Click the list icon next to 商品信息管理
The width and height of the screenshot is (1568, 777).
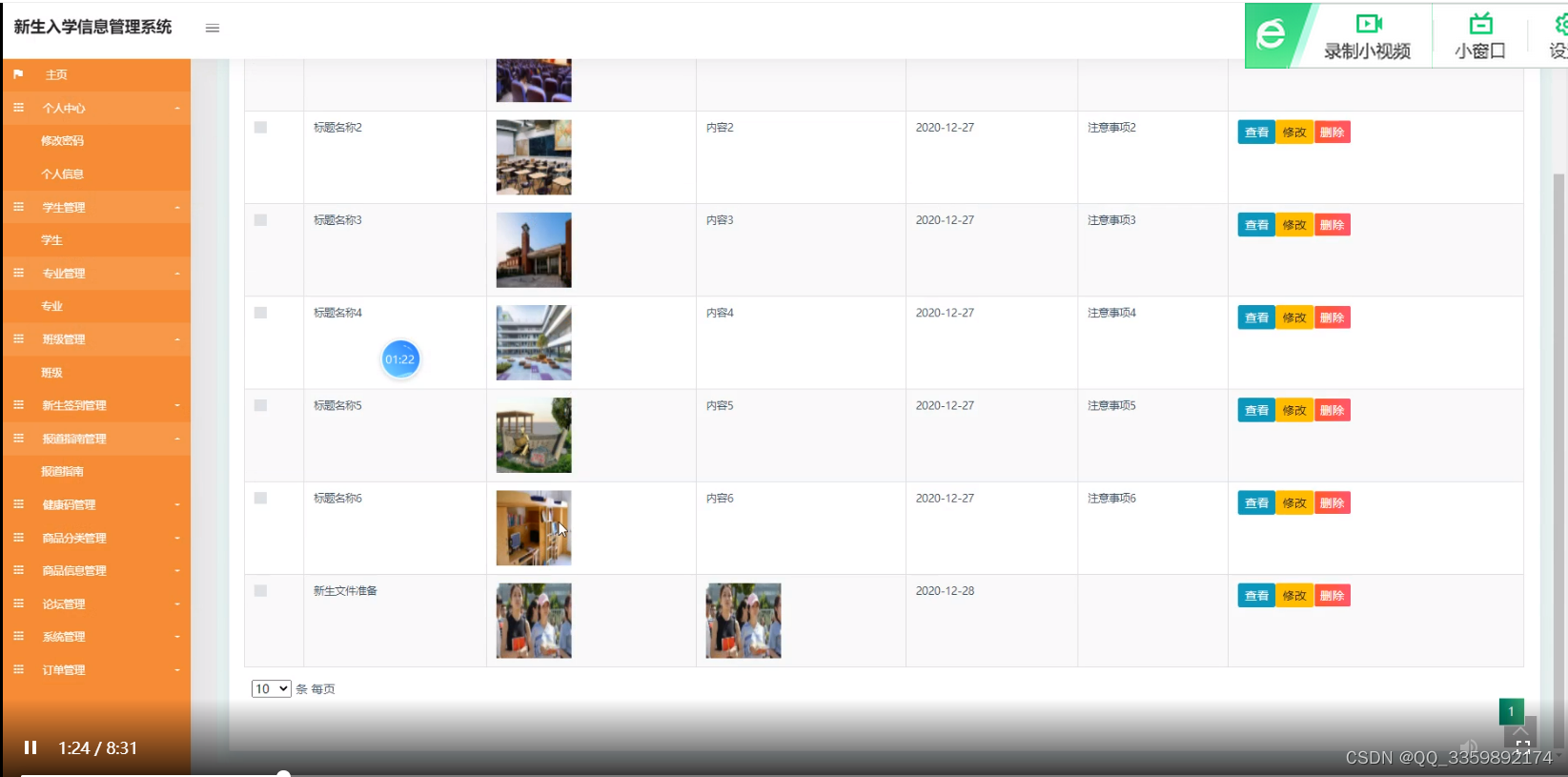tap(18, 570)
